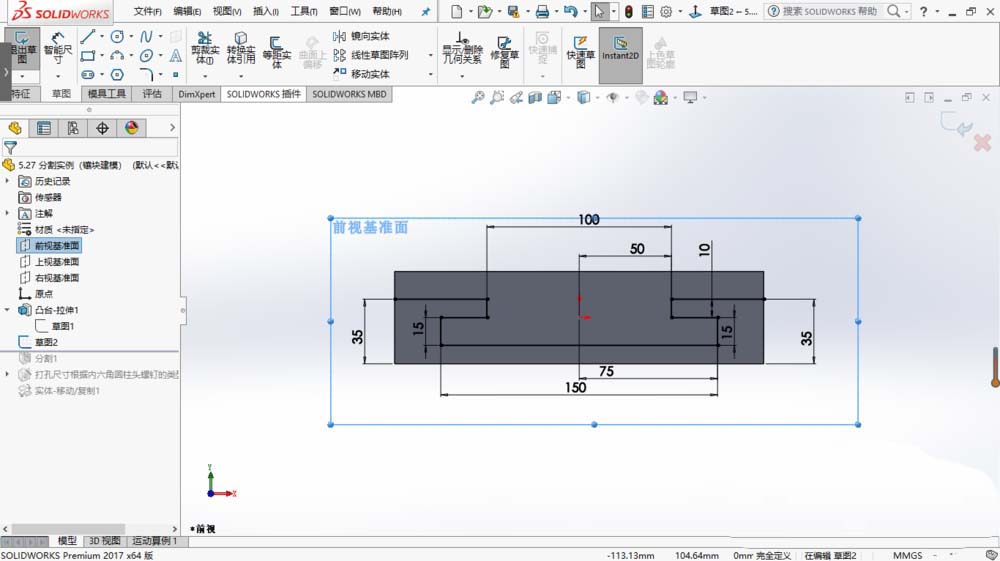Select the Smart Dimension (智能尺寸) tool
The width and height of the screenshot is (1000, 561).
click(57, 48)
